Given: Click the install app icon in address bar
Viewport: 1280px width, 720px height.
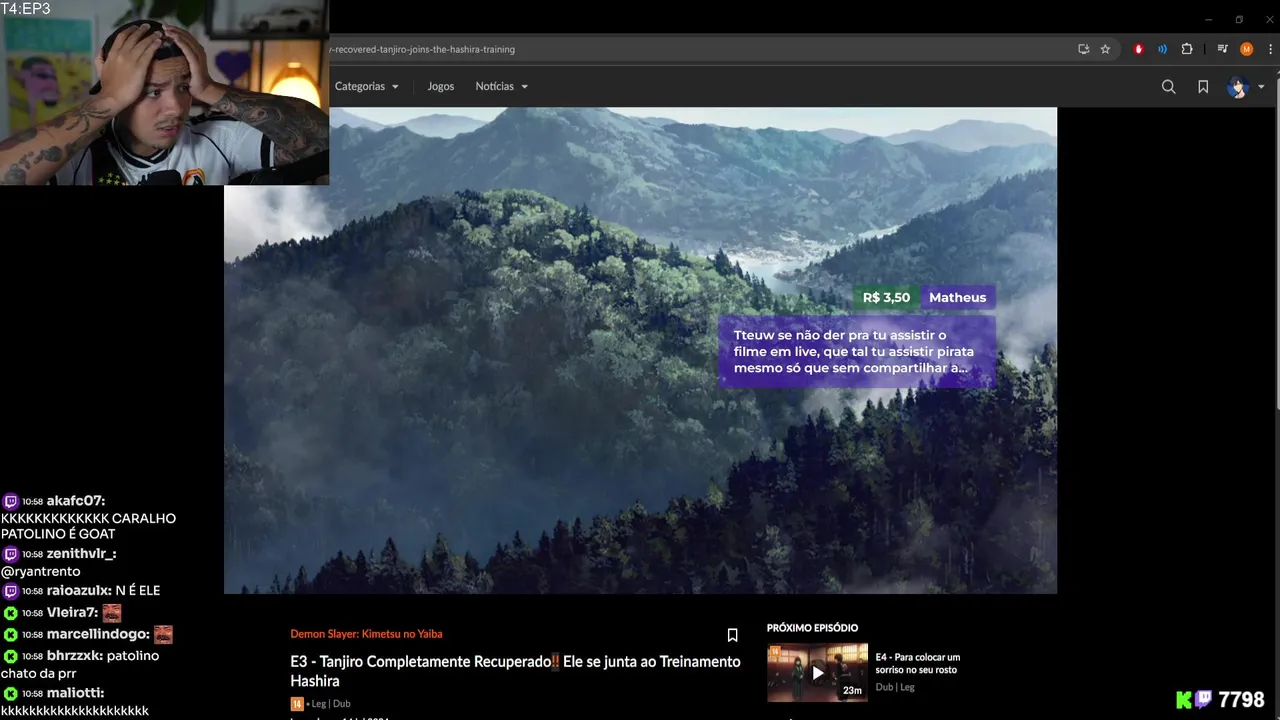Looking at the screenshot, I should click(x=1083, y=49).
